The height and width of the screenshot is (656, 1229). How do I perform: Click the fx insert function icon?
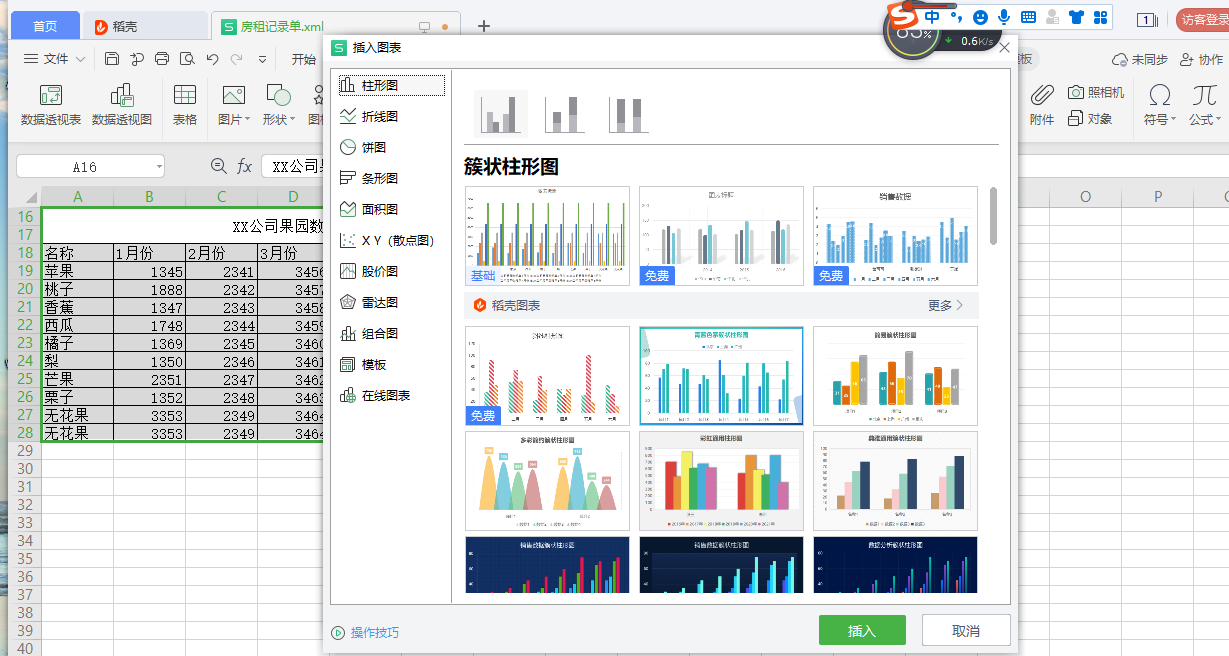tap(244, 166)
